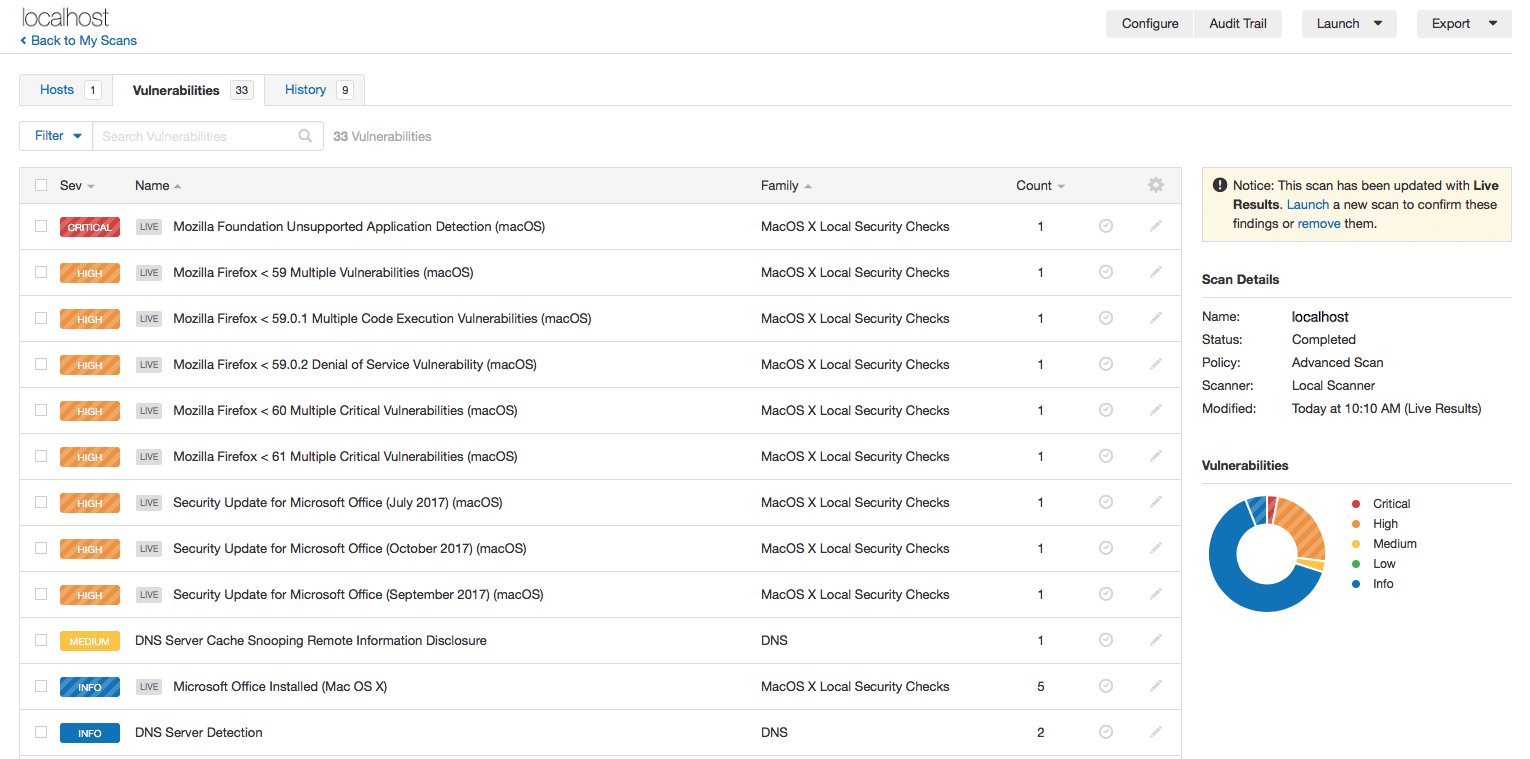Open the Export dropdown menu
Image resolution: width=1530 pixels, height=759 pixels.
pyautogui.click(x=1463, y=24)
